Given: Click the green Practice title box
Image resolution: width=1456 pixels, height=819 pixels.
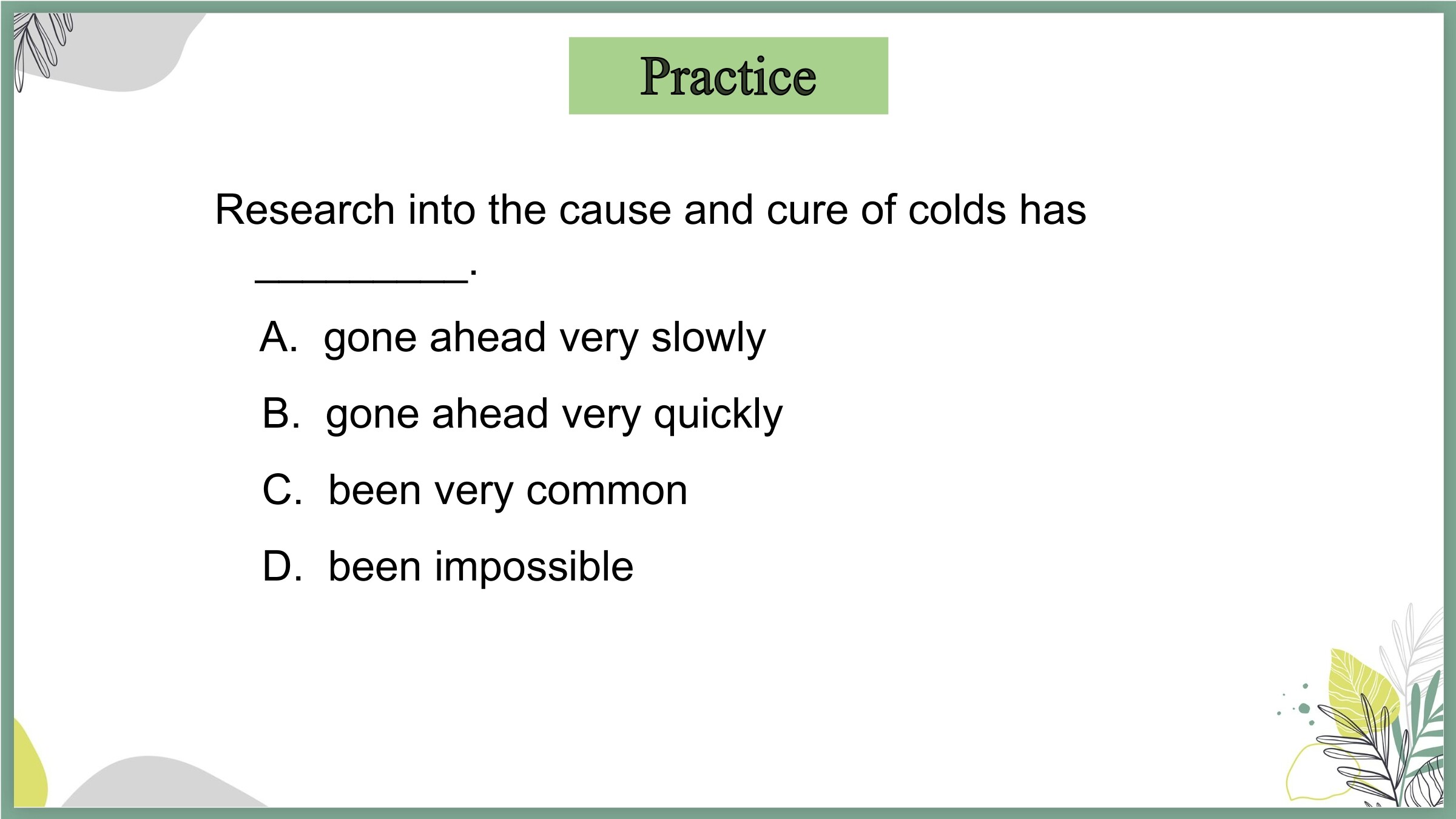Looking at the screenshot, I should 728,76.
